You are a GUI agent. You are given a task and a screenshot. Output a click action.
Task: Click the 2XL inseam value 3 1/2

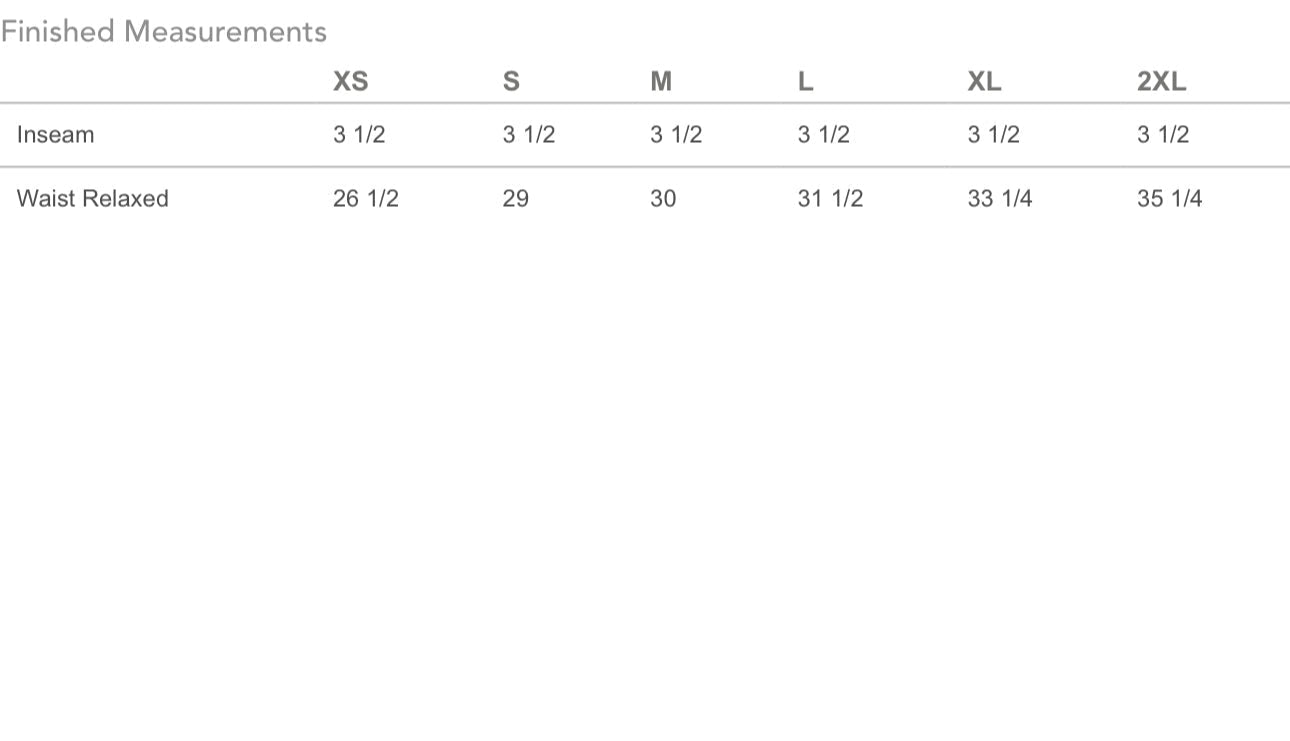tap(1163, 135)
